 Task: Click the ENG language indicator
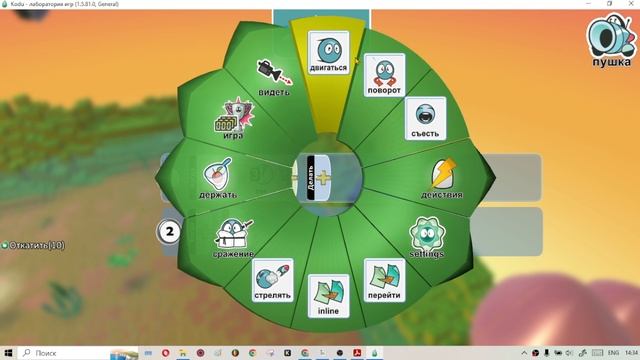[613, 353]
